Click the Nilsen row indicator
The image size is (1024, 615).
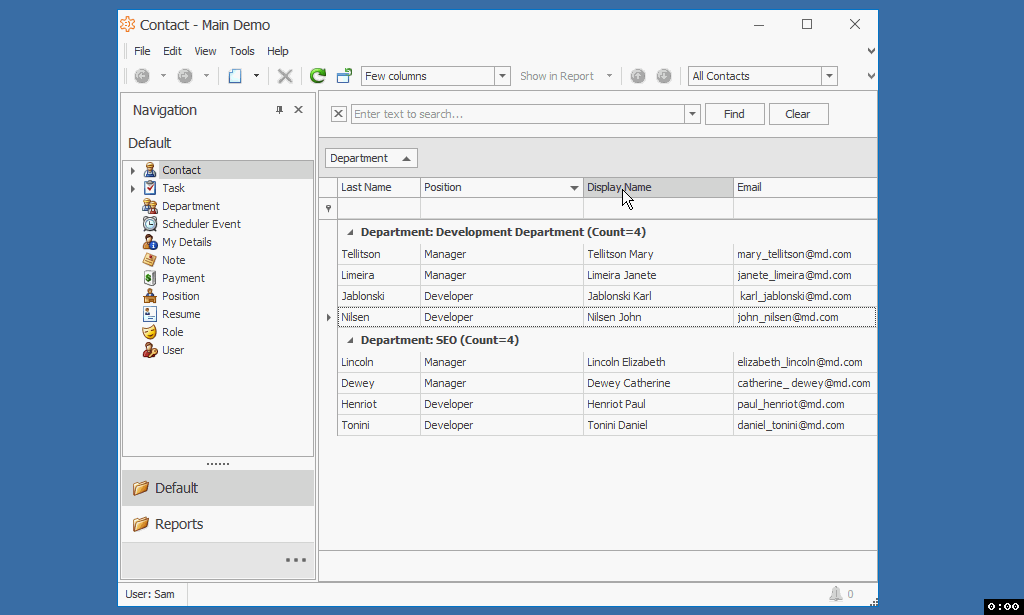328,317
